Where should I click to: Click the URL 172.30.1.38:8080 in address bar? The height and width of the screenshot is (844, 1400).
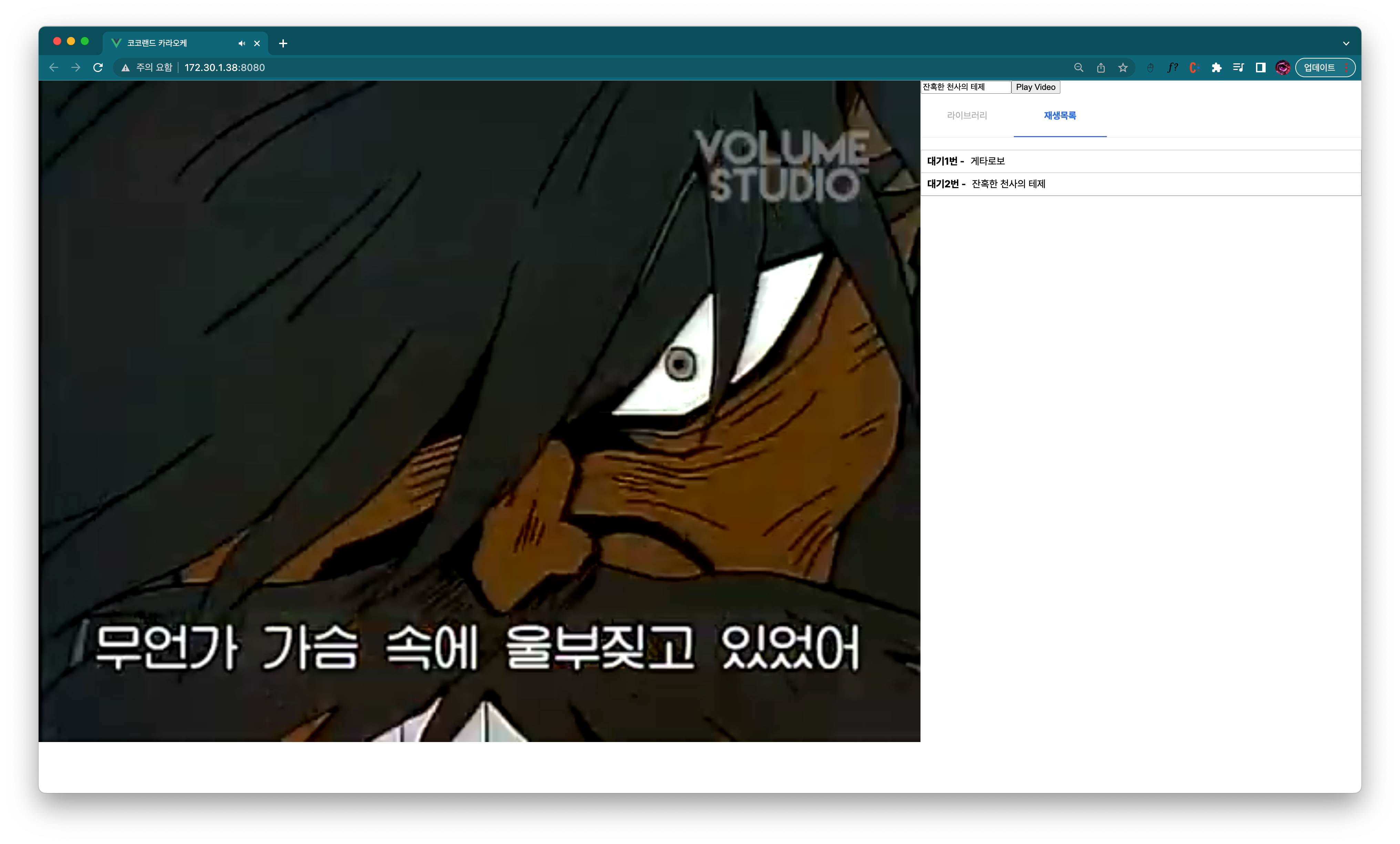(x=224, y=68)
